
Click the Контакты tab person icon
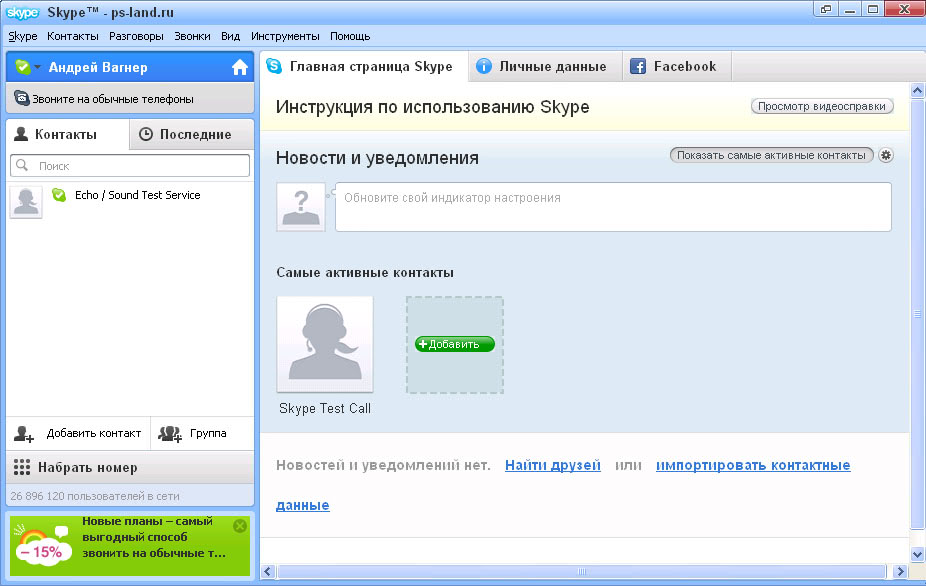[x=21, y=134]
